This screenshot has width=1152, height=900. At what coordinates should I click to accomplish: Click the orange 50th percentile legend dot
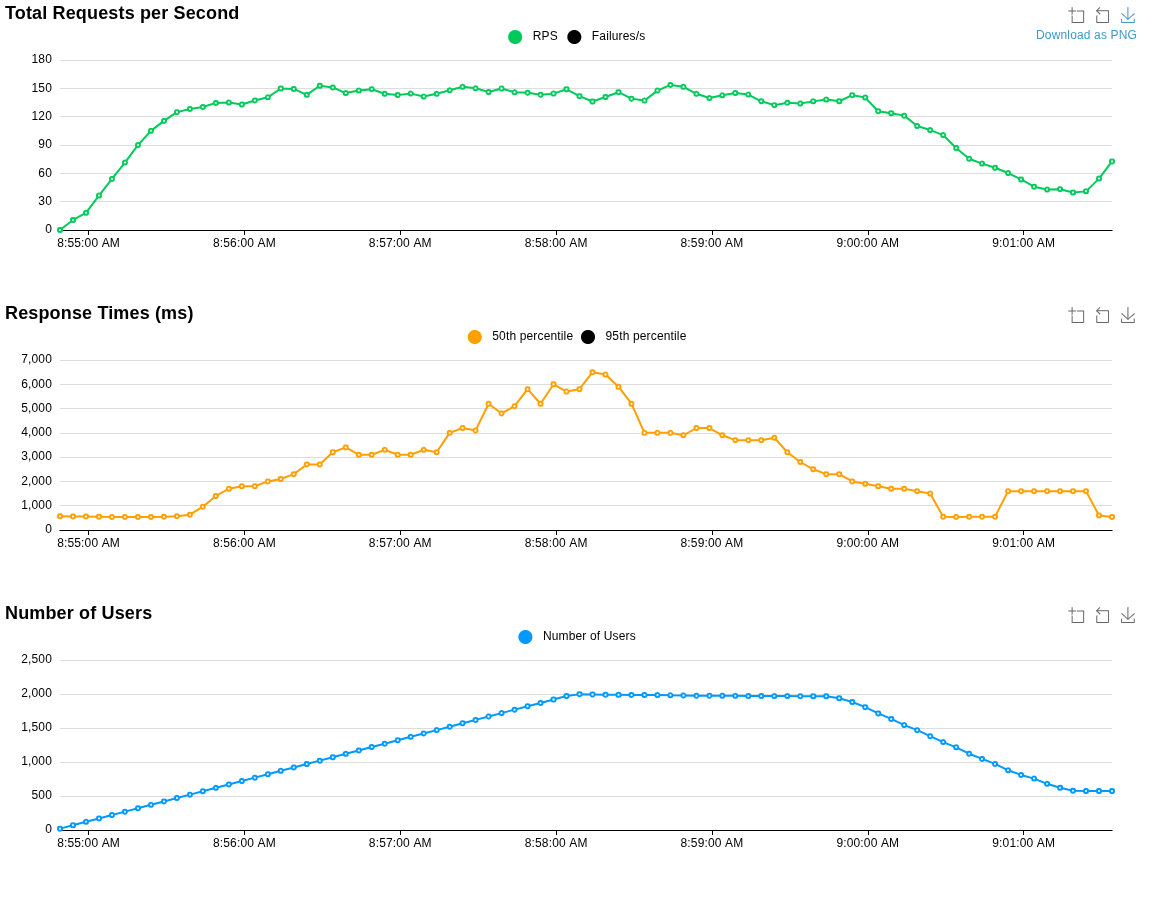tap(475, 337)
